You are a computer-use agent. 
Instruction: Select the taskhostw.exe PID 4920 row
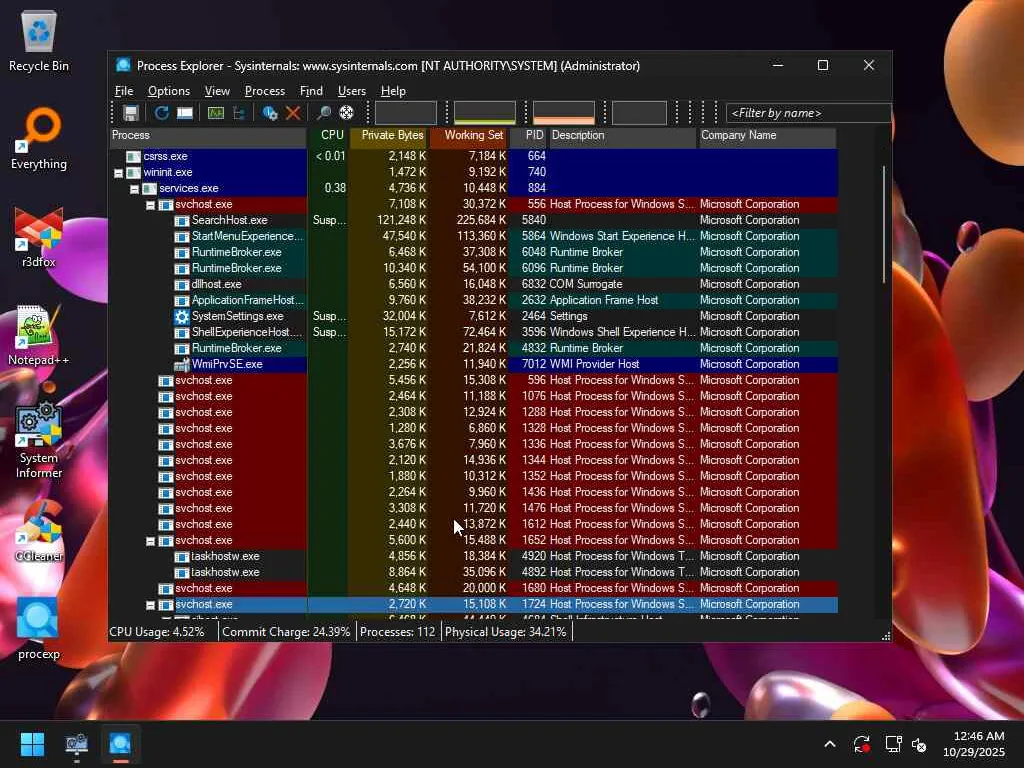(x=473, y=556)
